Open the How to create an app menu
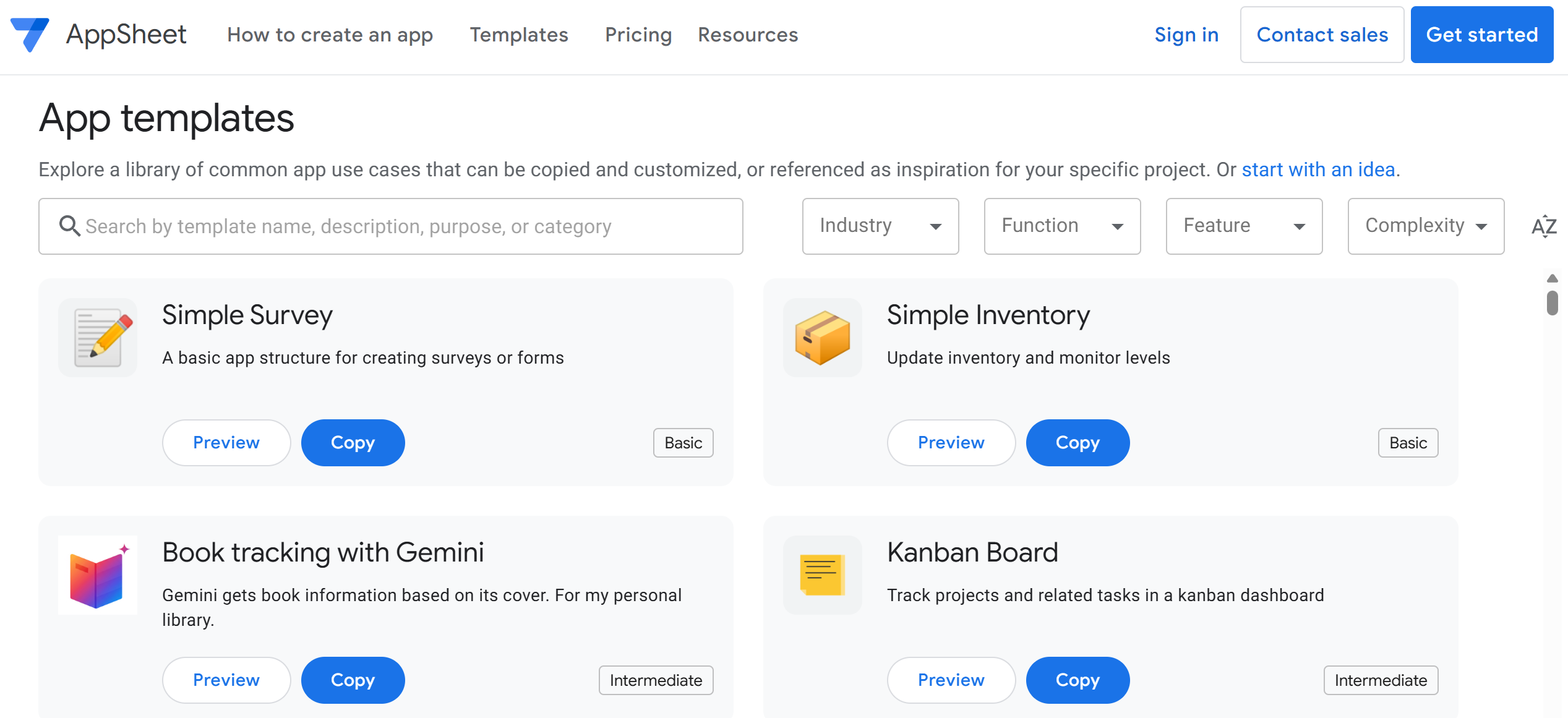Screen dimensions: 1568x718 (330, 35)
